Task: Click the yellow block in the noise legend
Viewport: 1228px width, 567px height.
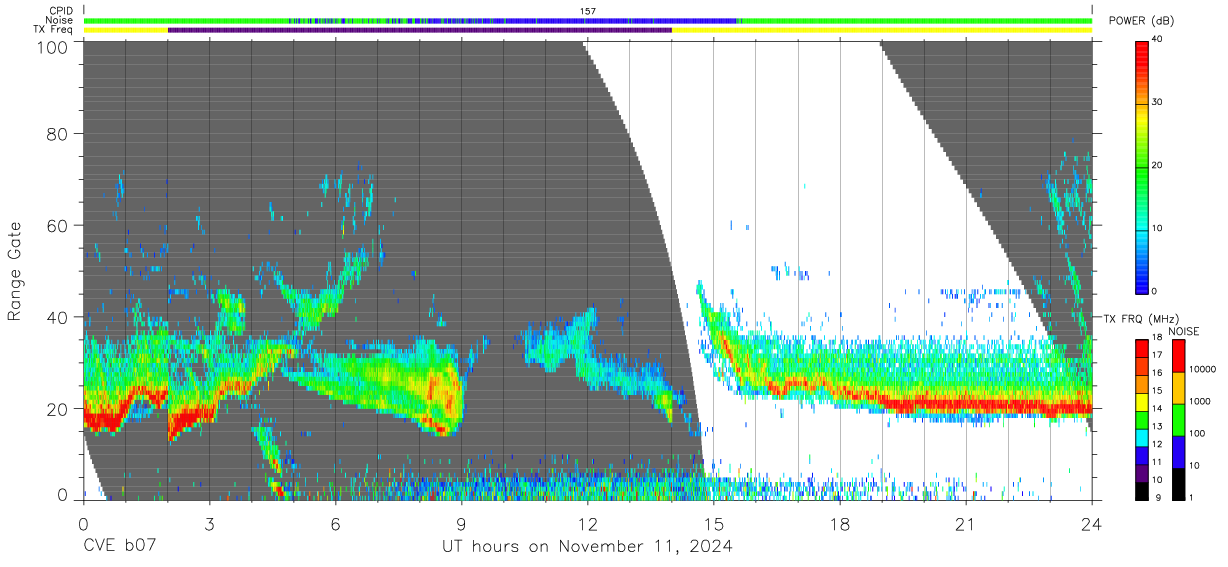Action: coord(1179,388)
